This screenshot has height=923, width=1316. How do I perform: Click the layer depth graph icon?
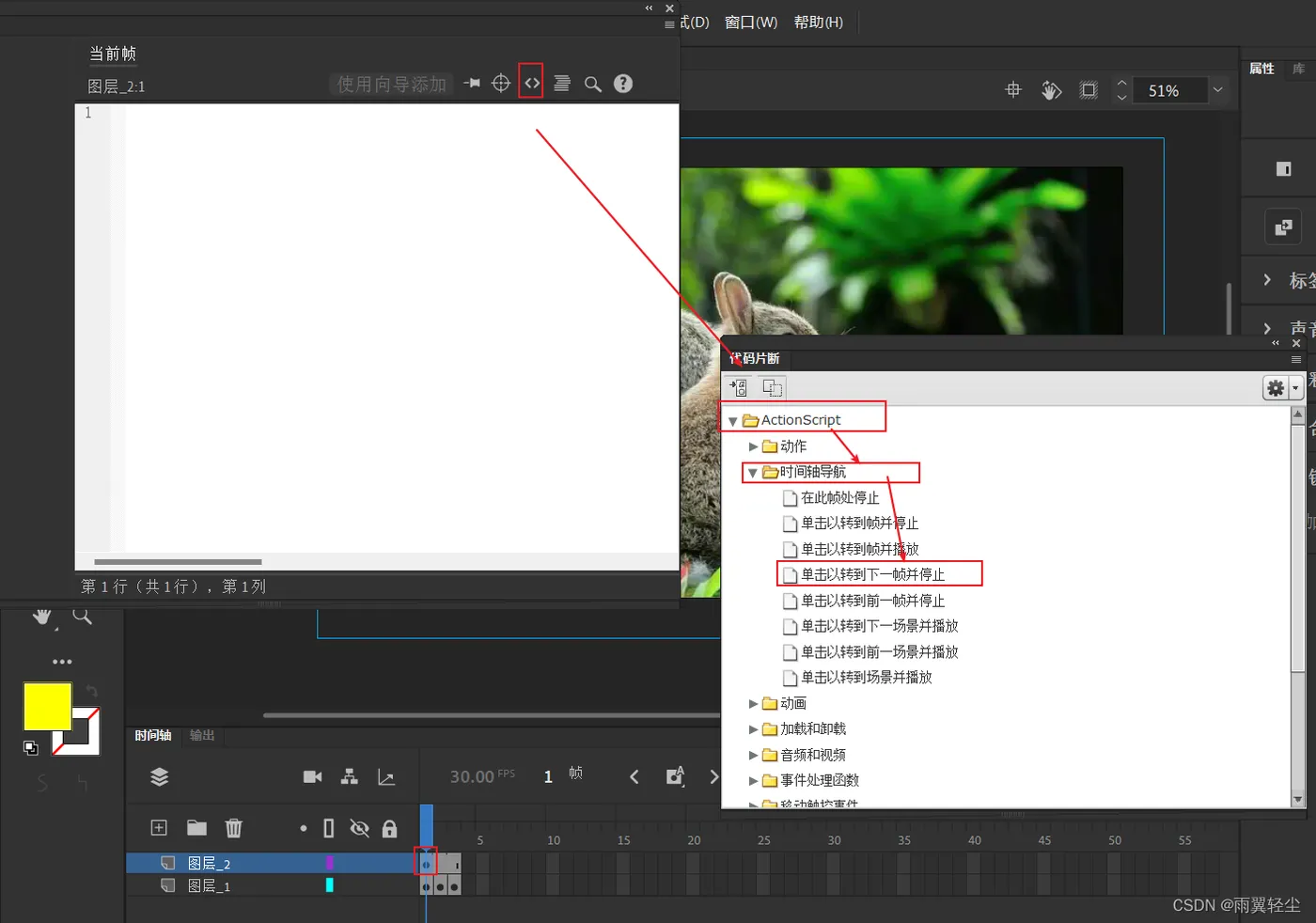click(386, 777)
